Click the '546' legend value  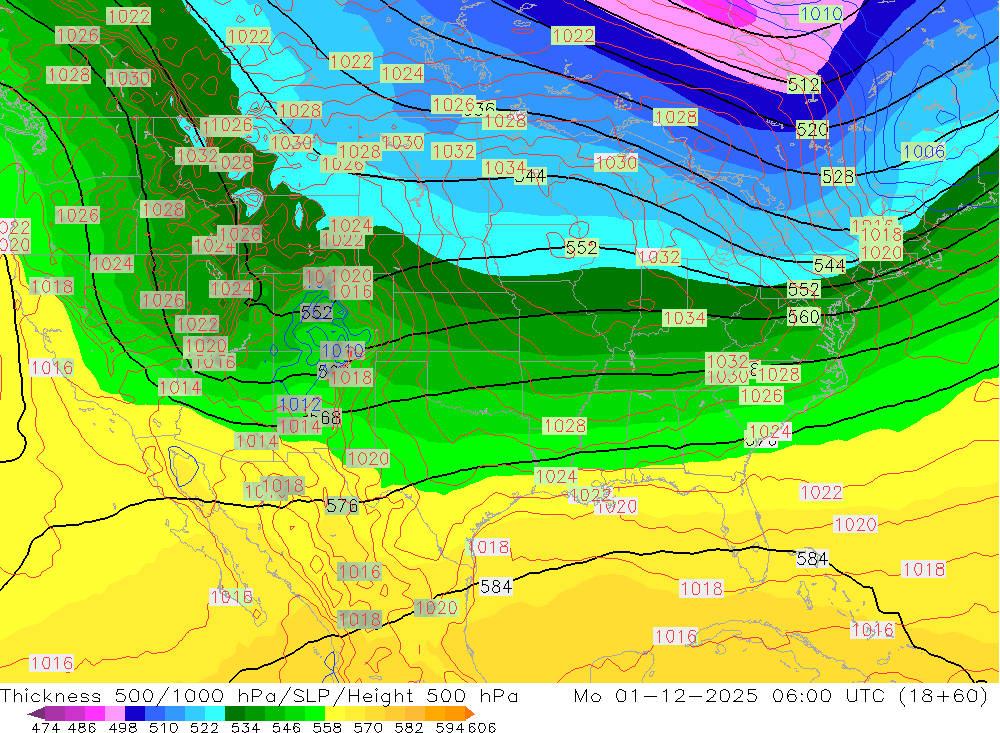pos(286,727)
